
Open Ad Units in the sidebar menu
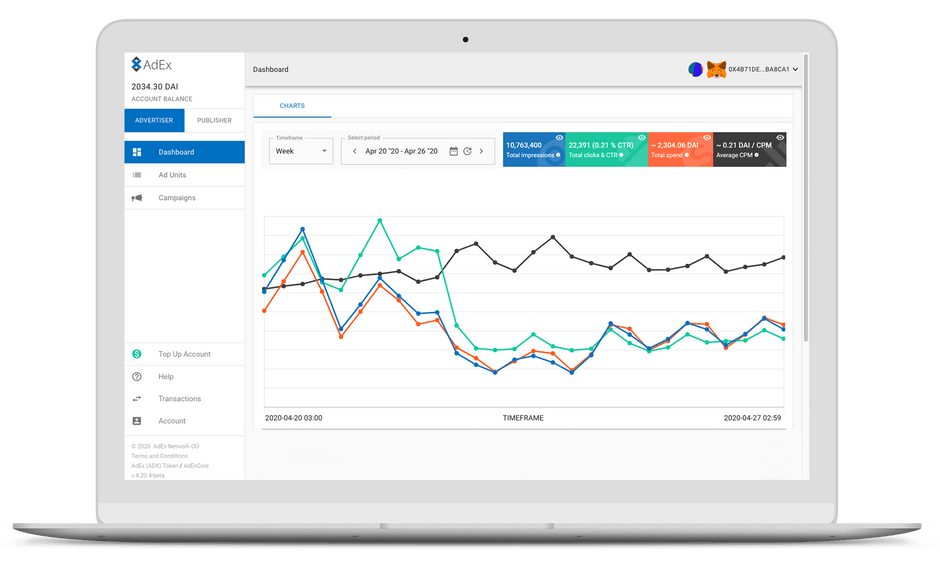click(x=185, y=175)
